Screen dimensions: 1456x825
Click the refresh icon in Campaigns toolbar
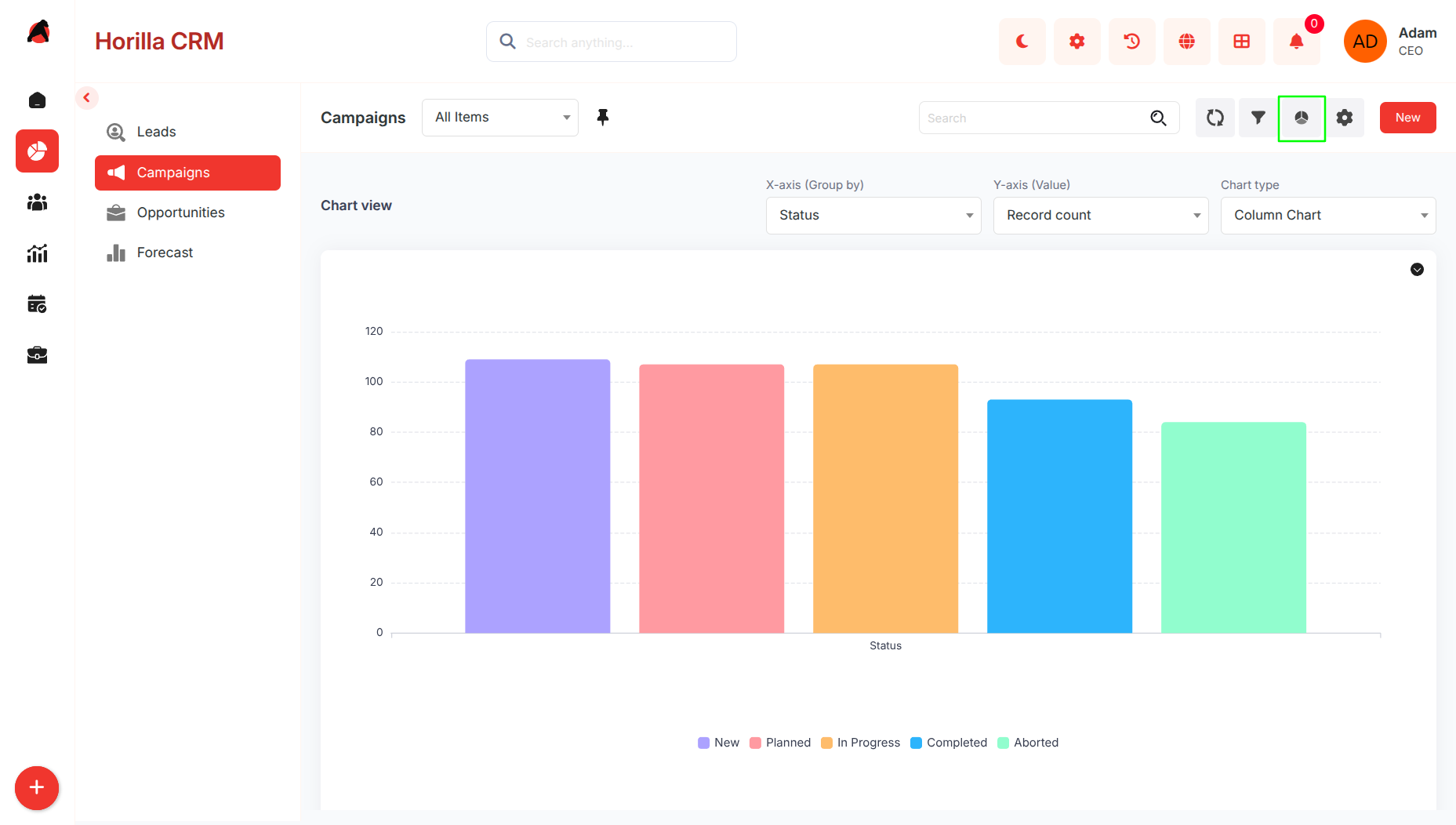(x=1215, y=118)
